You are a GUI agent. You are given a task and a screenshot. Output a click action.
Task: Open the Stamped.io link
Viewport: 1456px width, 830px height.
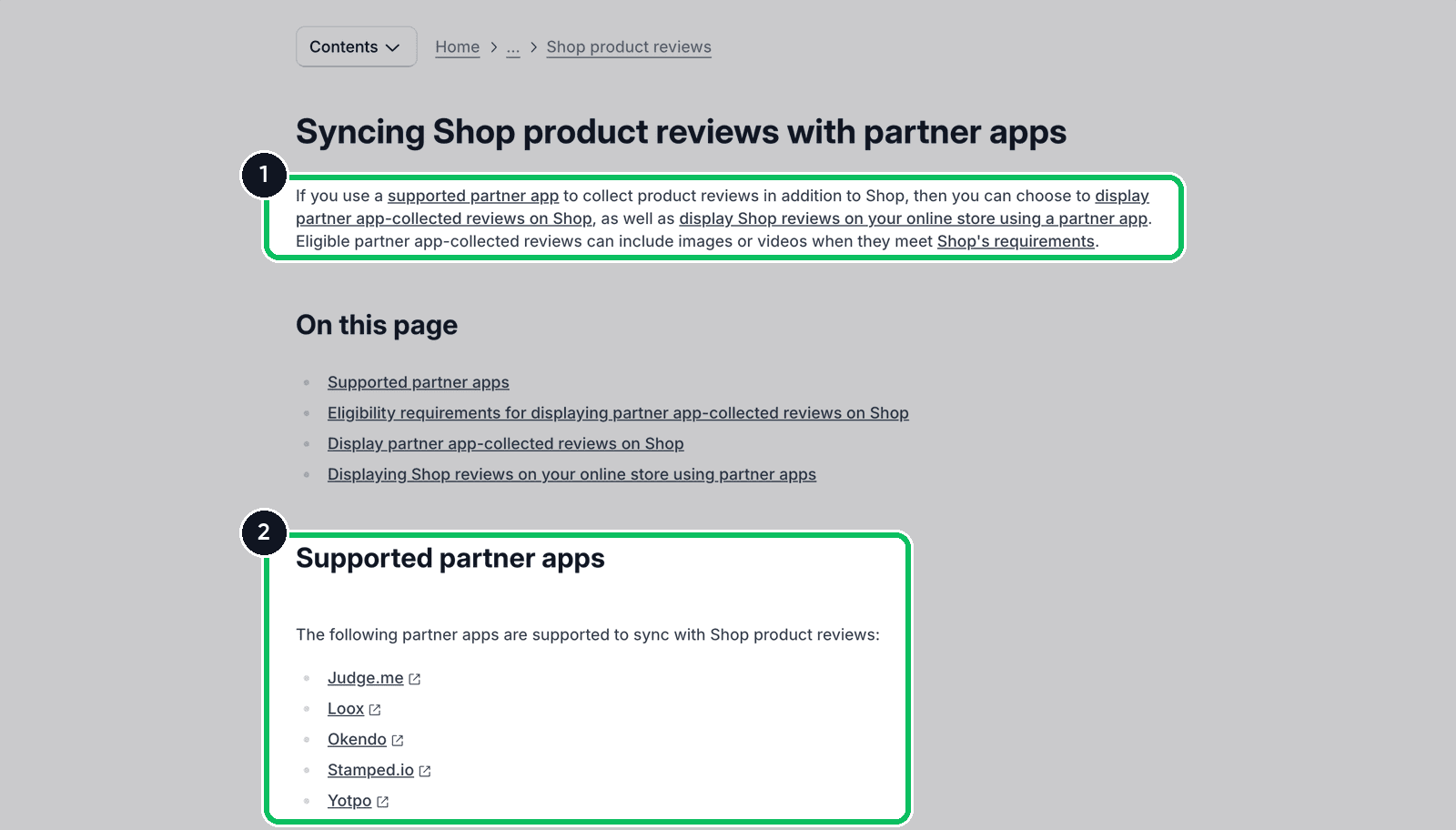pyautogui.click(x=370, y=770)
